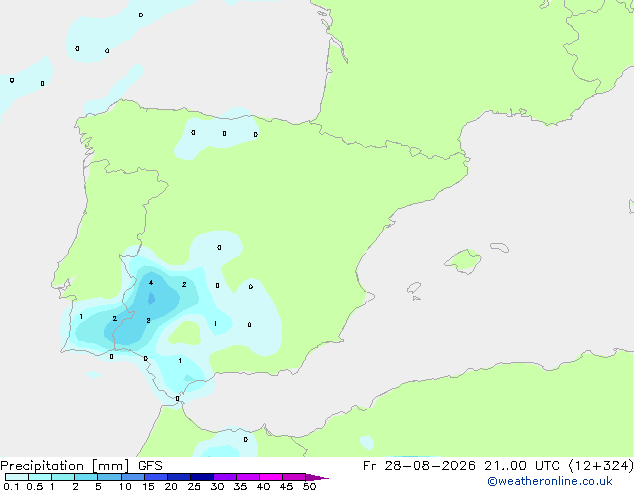Open the weatheronline.co.uk copyright link
Screen dimensions: 634x490
click(550, 481)
